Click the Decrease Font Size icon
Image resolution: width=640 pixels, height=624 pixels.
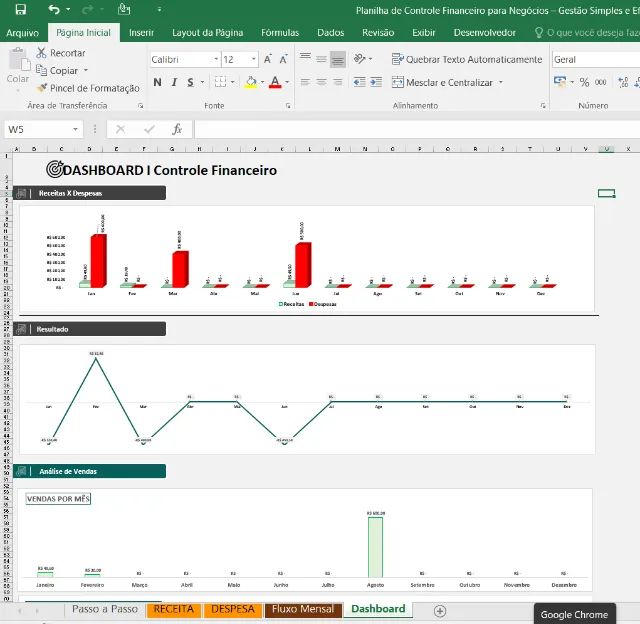click(284, 60)
